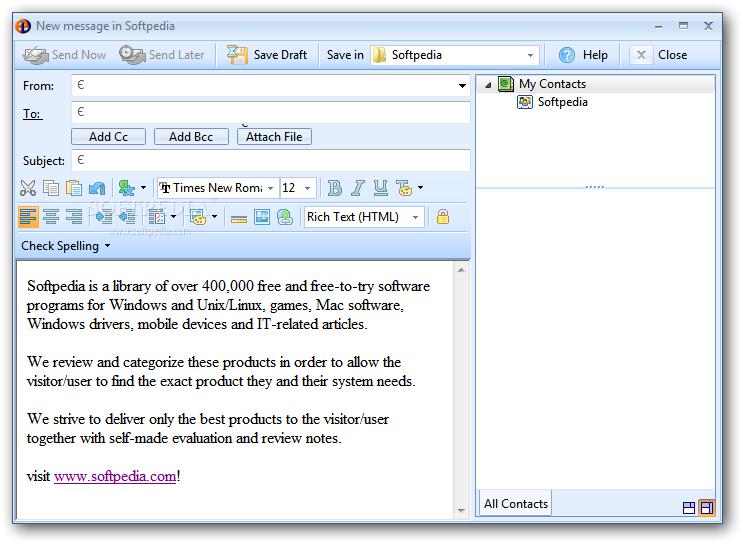The height and width of the screenshot is (544, 743).
Task: Select the Softpedia contact group
Action: pyautogui.click(x=562, y=102)
